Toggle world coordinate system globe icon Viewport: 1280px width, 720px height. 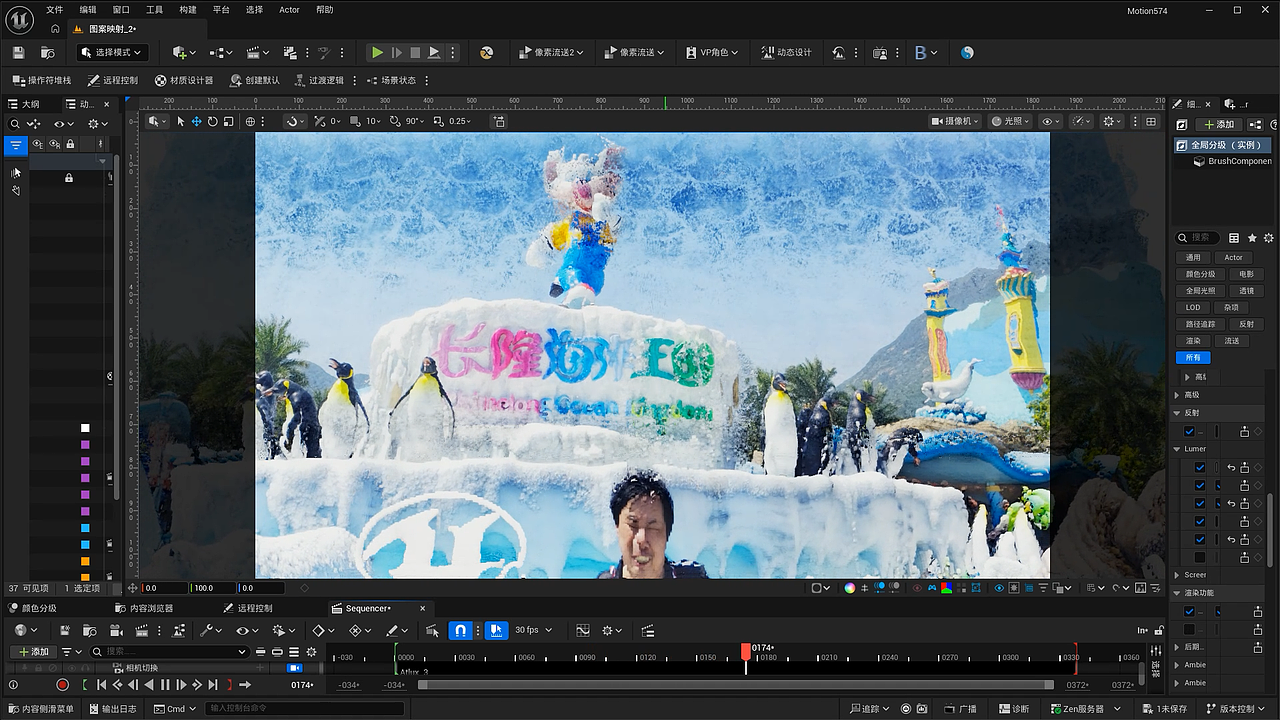click(251, 121)
